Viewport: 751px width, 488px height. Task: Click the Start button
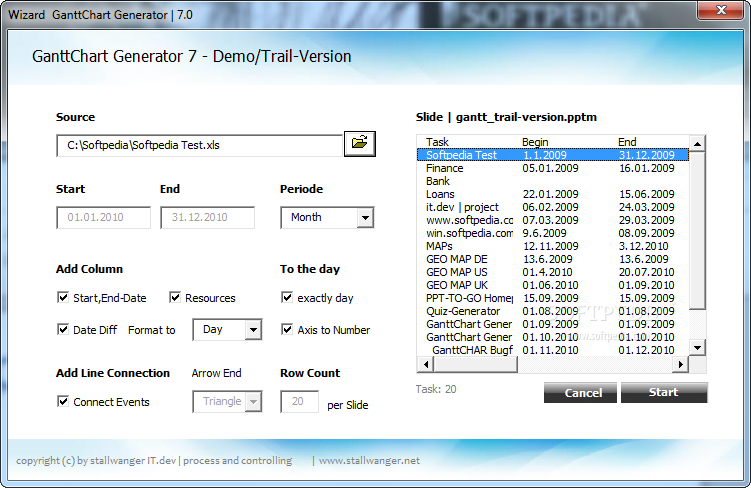[664, 392]
